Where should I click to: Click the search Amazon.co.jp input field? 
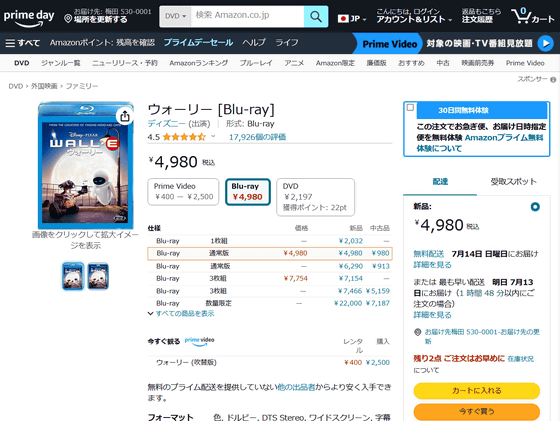pyautogui.click(x=248, y=16)
